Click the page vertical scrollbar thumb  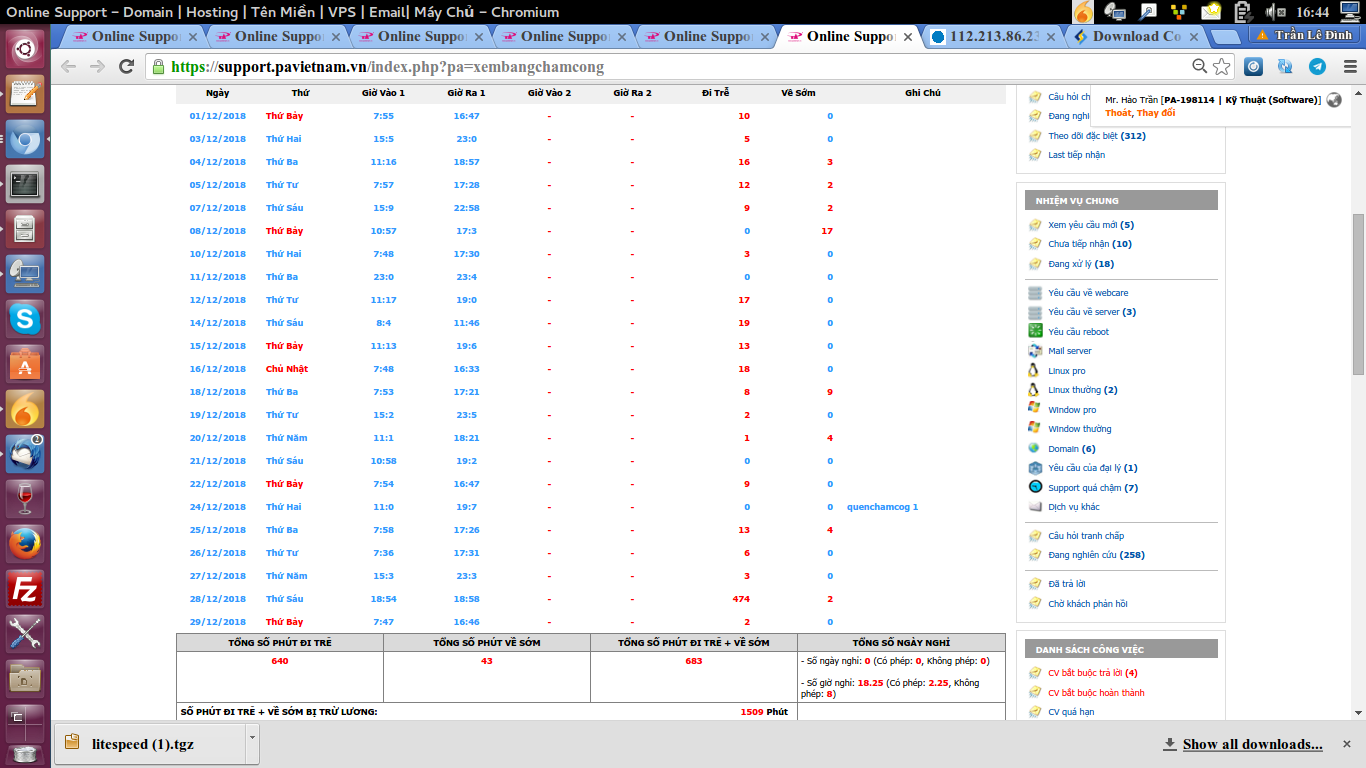[1358, 292]
